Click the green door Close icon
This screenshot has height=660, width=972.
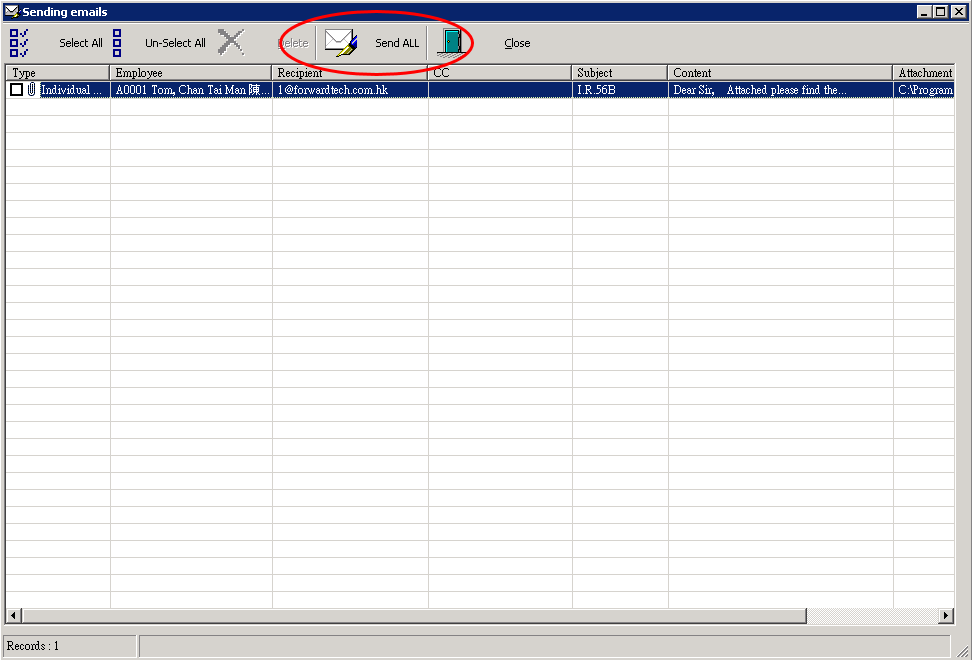click(x=451, y=43)
